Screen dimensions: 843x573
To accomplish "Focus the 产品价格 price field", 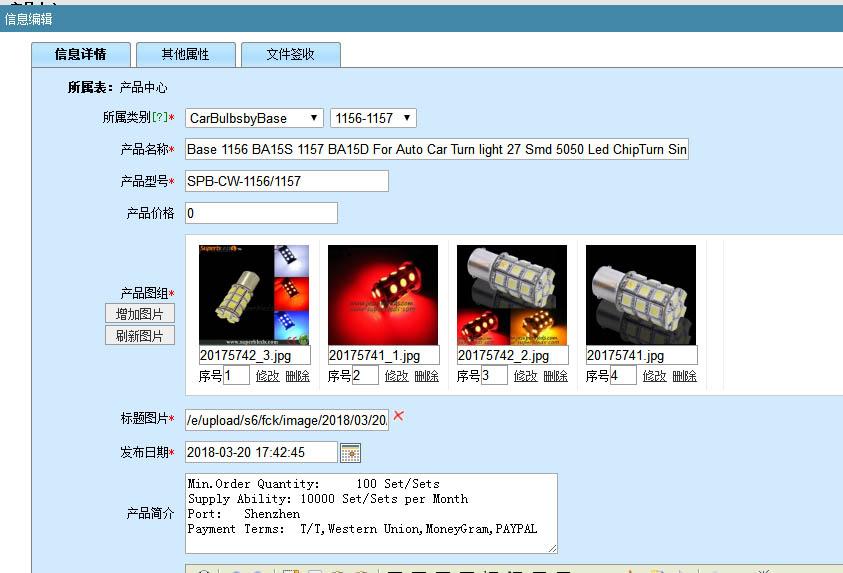I will click(261, 213).
